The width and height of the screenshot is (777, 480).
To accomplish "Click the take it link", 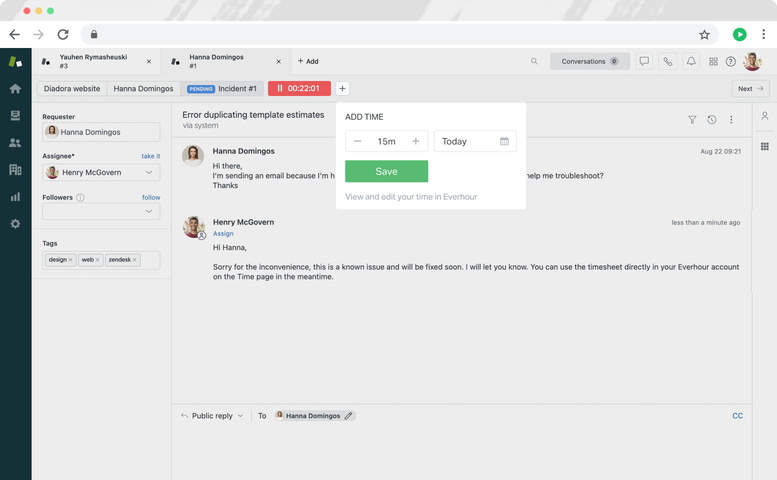I will 151,156.
